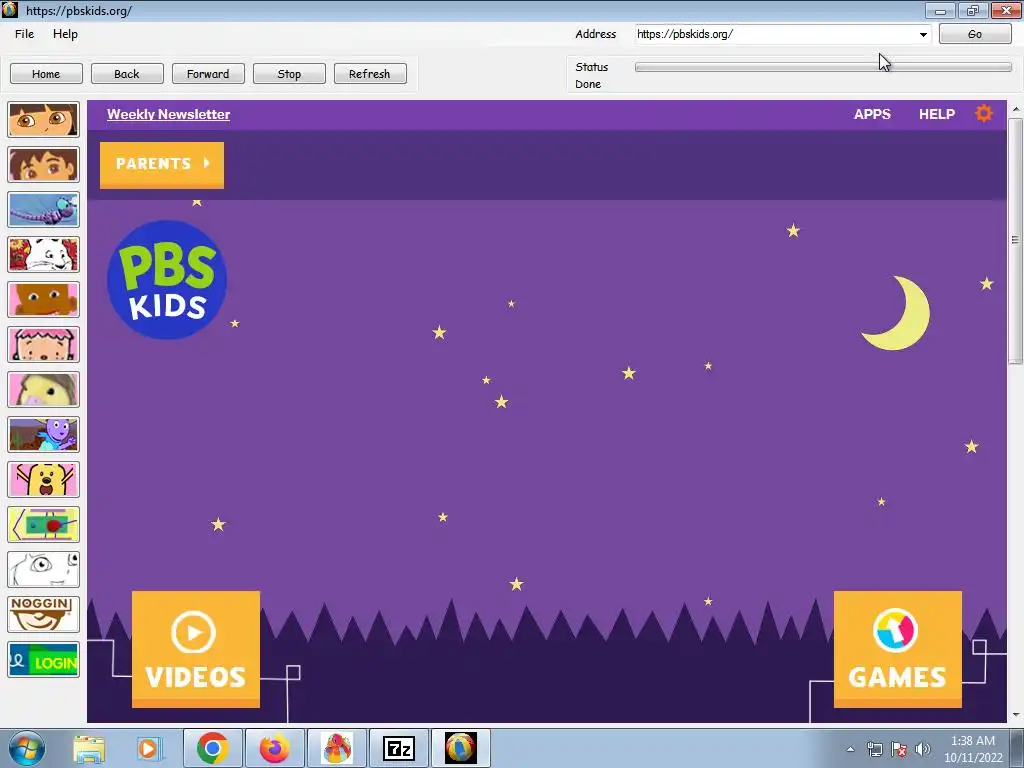
Task: Open the Noggin logo shortcut
Action: (43, 615)
